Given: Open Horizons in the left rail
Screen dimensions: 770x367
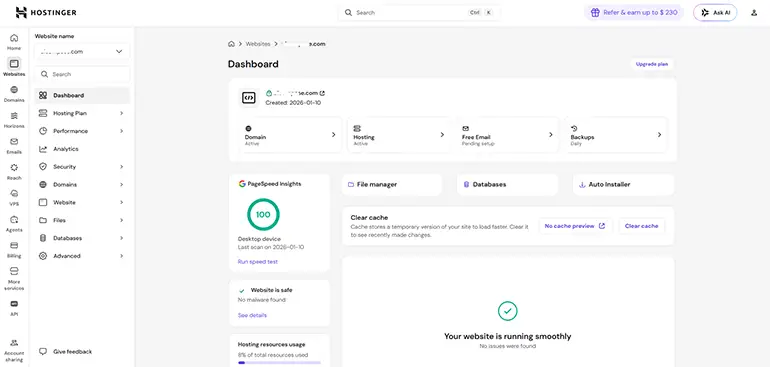Looking at the screenshot, I should tap(14, 119).
